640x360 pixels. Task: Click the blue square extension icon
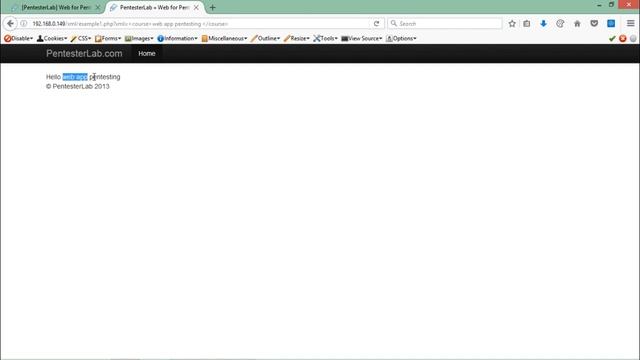pos(611,24)
